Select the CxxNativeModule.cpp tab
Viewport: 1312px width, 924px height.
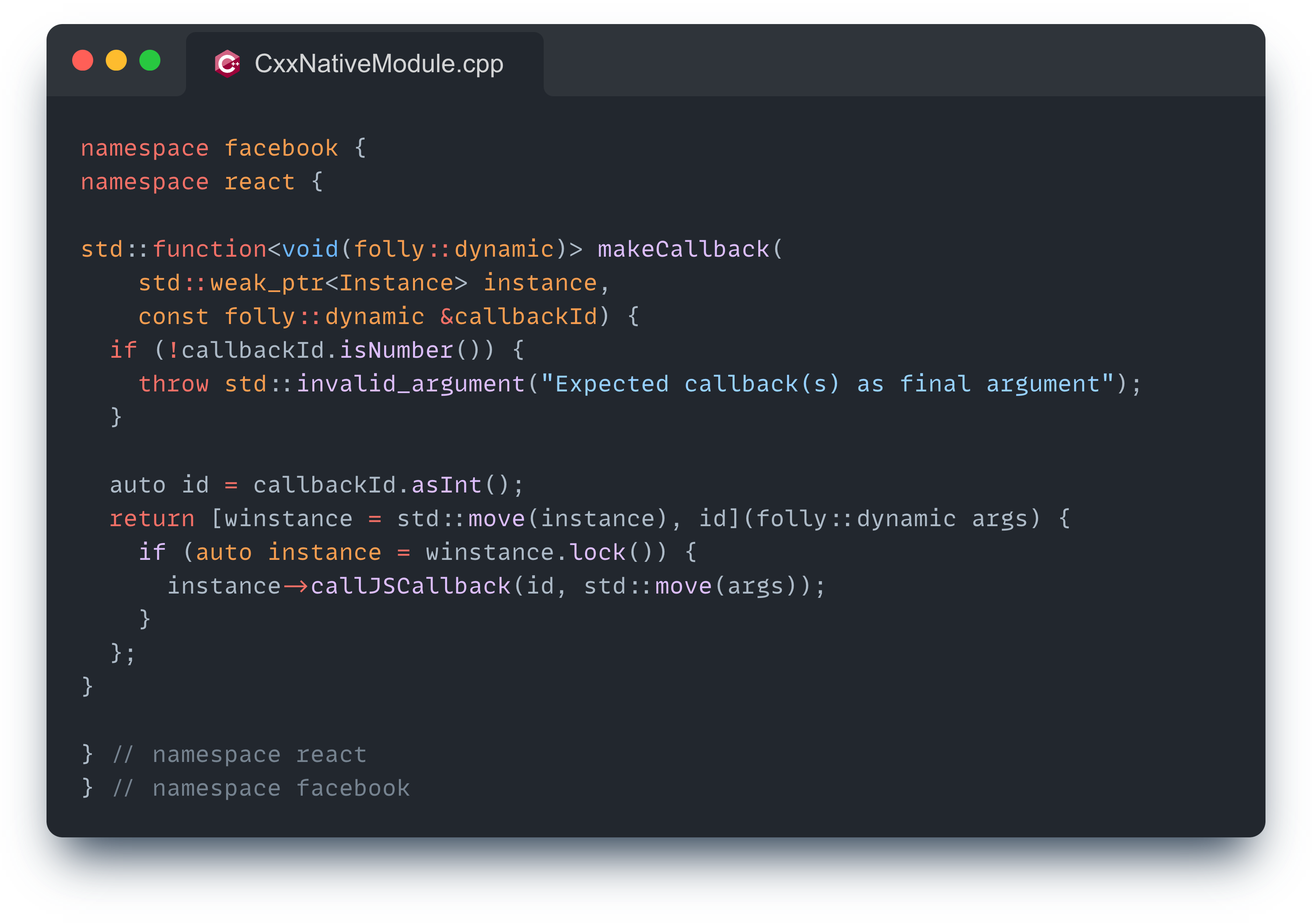click(x=378, y=63)
